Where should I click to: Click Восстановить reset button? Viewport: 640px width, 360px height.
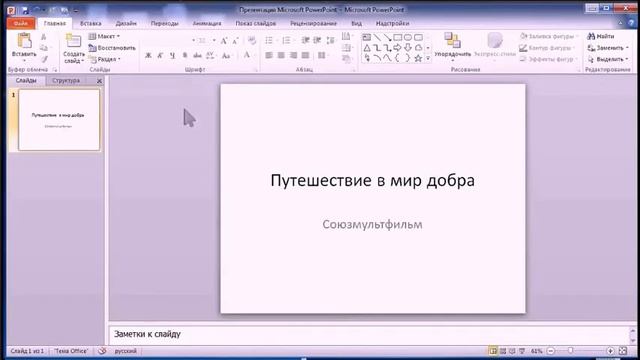[x=112, y=48]
